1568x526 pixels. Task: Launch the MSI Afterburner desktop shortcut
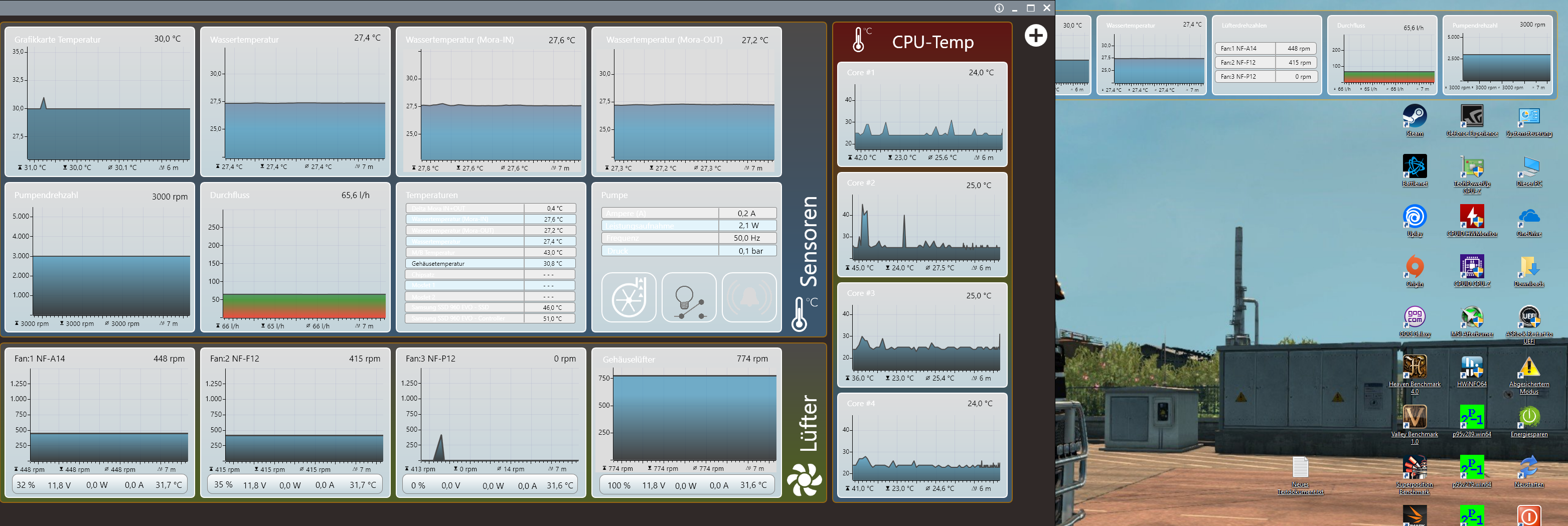pos(1471,318)
